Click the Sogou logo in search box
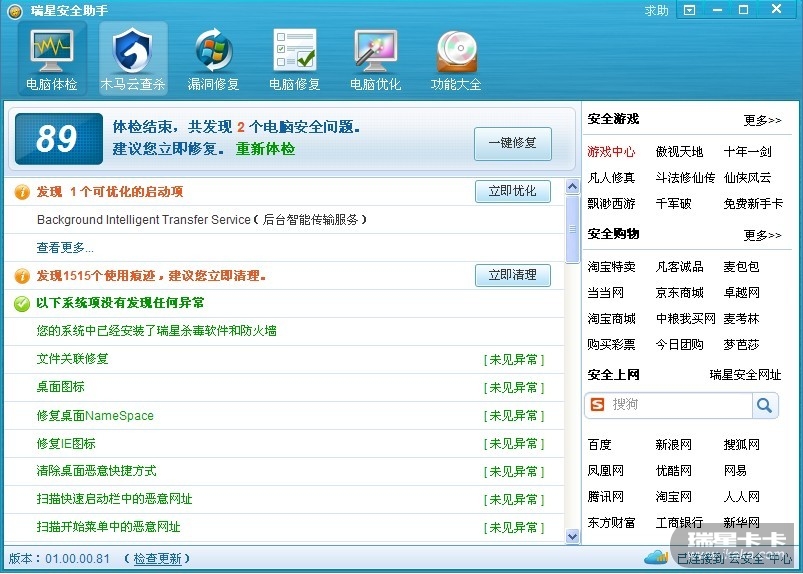The width and height of the screenshot is (803, 574). coord(597,405)
